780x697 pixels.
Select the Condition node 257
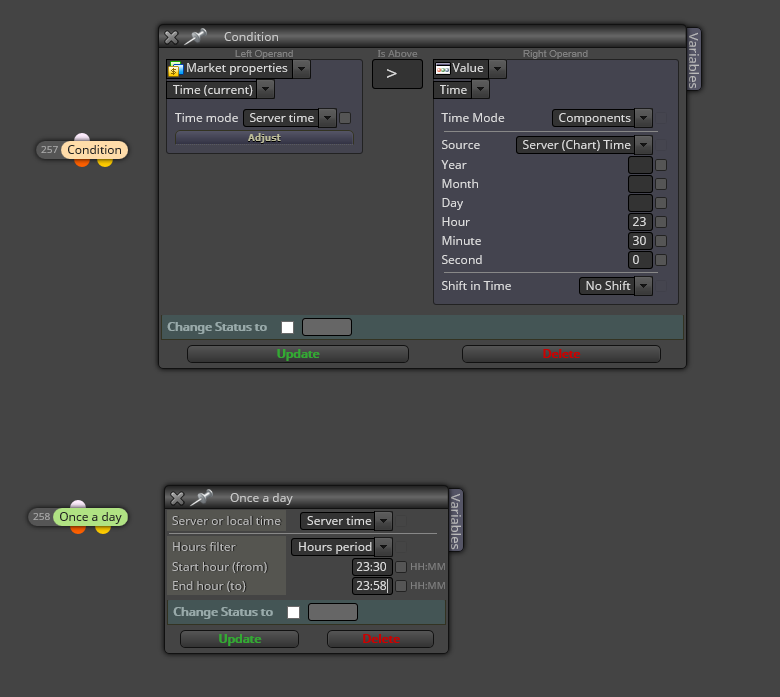[82, 150]
